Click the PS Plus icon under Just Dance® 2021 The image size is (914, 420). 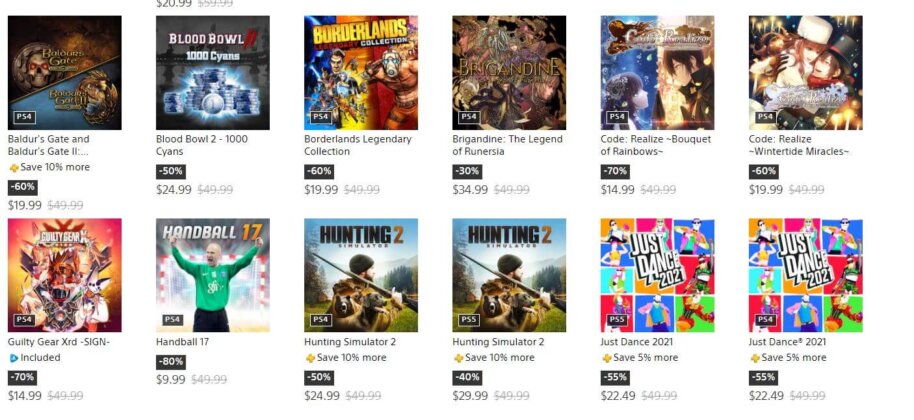point(755,358)
